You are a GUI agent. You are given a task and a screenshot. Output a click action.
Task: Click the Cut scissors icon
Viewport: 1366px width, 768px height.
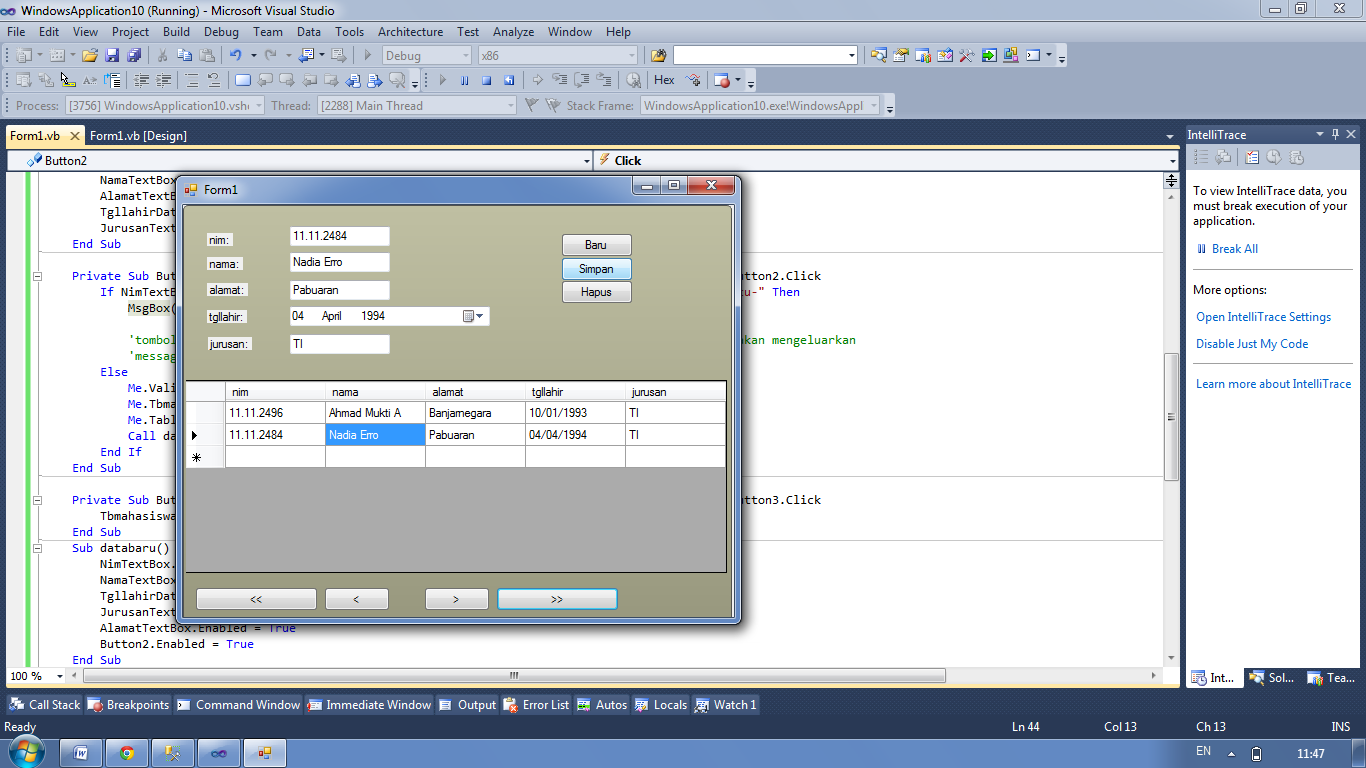coord(161,55)
